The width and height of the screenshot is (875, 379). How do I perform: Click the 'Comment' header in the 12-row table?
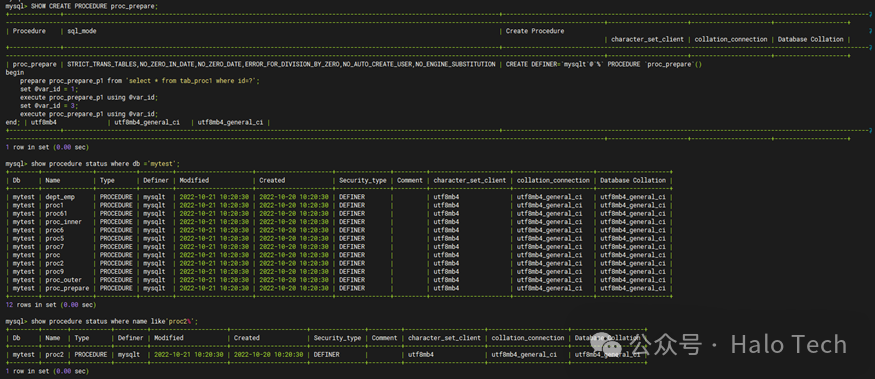pos(410,181)
